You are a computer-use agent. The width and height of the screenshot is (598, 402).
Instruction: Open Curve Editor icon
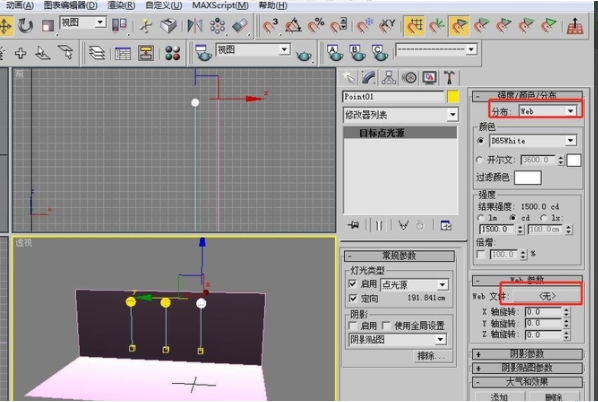tap(122, 53)
